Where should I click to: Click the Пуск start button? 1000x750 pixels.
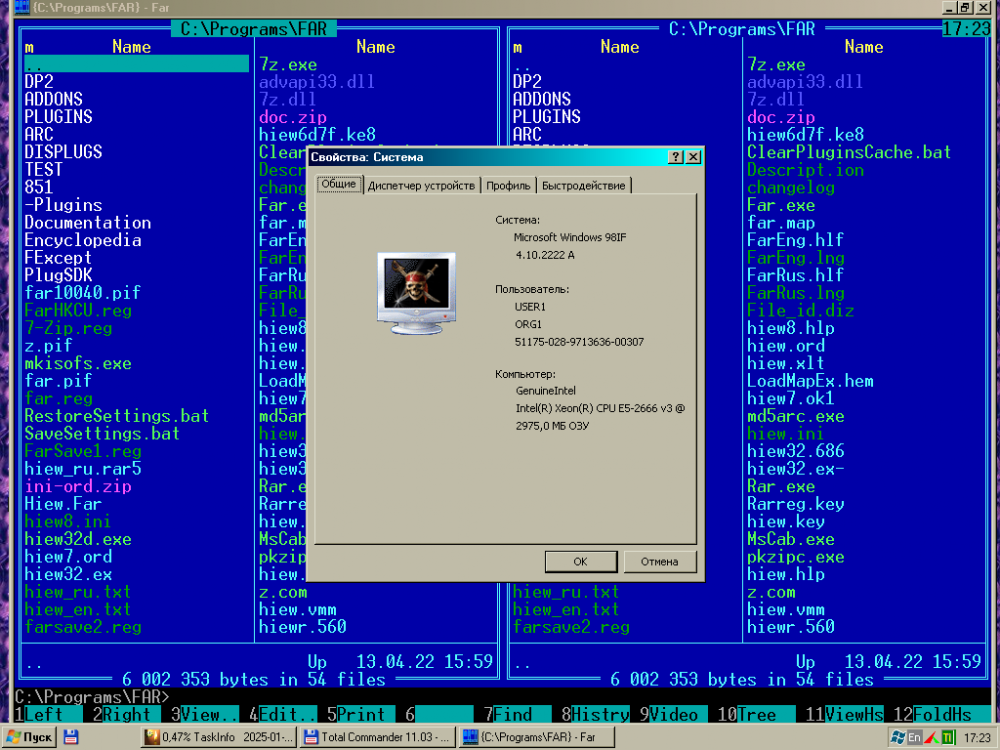click(28, 737)
